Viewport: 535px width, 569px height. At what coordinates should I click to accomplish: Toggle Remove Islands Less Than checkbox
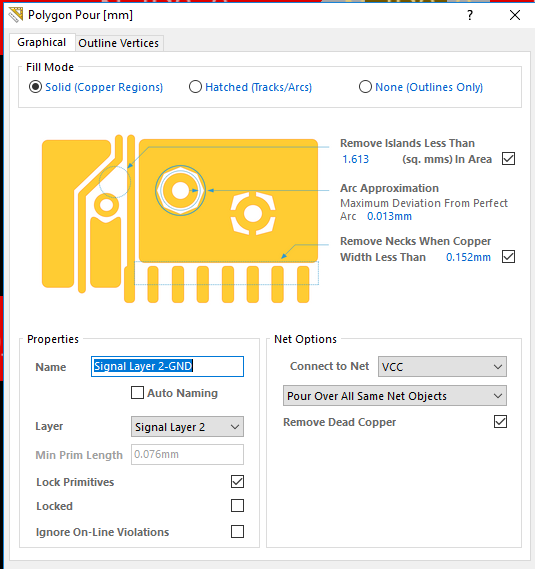[x=508, y=159]
